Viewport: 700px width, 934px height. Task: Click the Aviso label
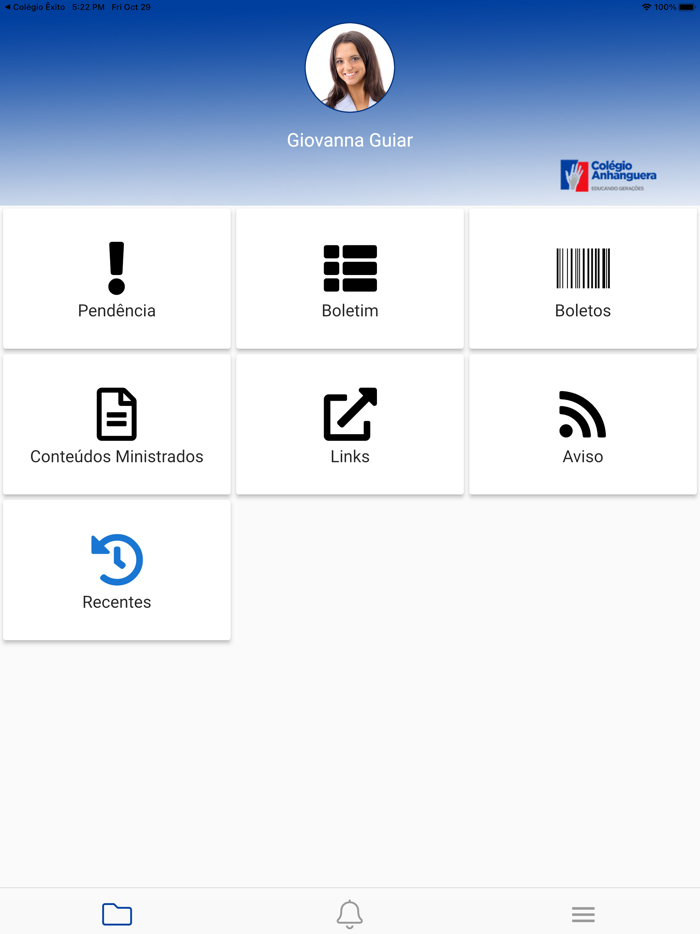[583, 456]
